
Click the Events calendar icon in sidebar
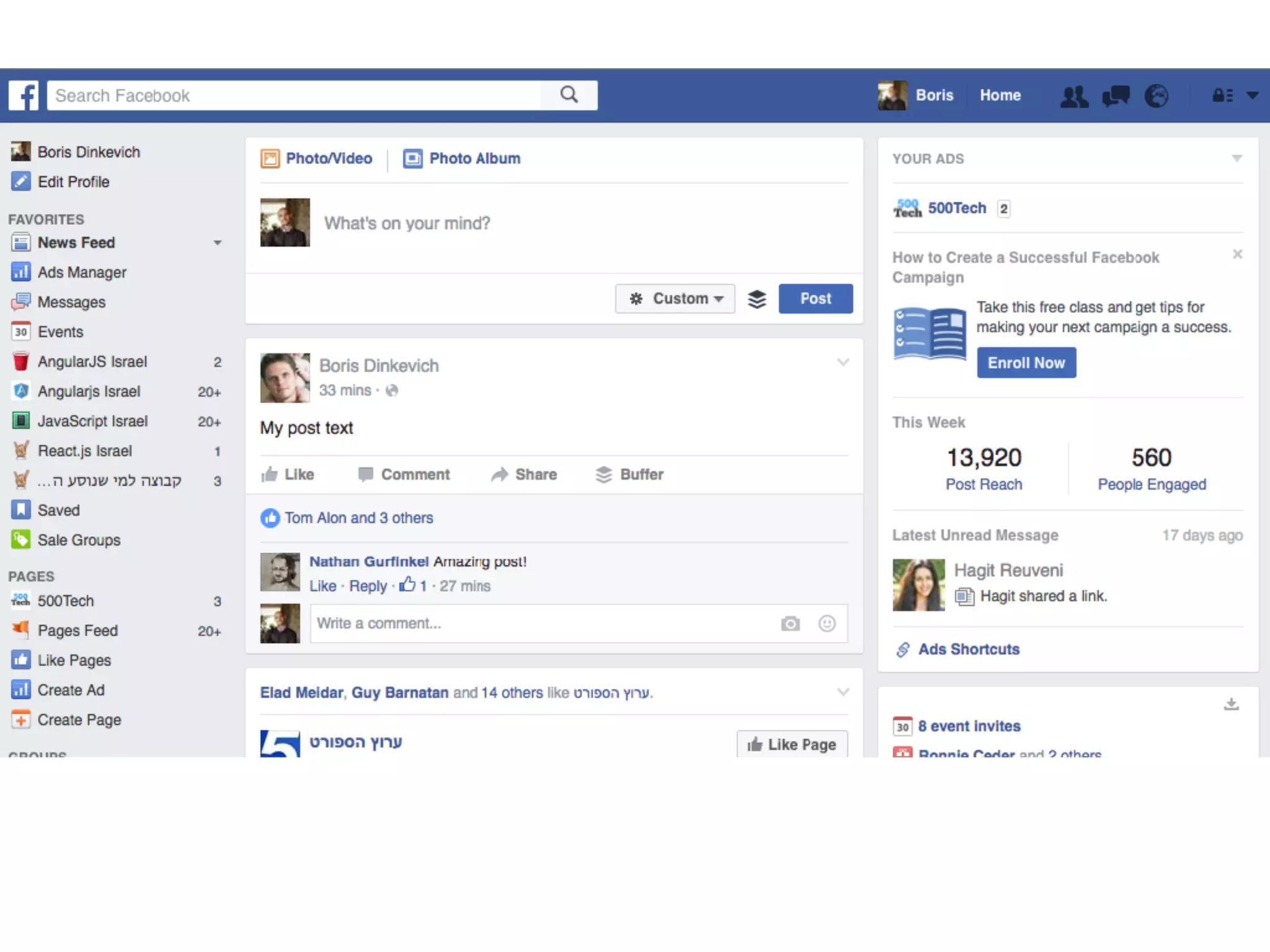click(x=21, y=332)
